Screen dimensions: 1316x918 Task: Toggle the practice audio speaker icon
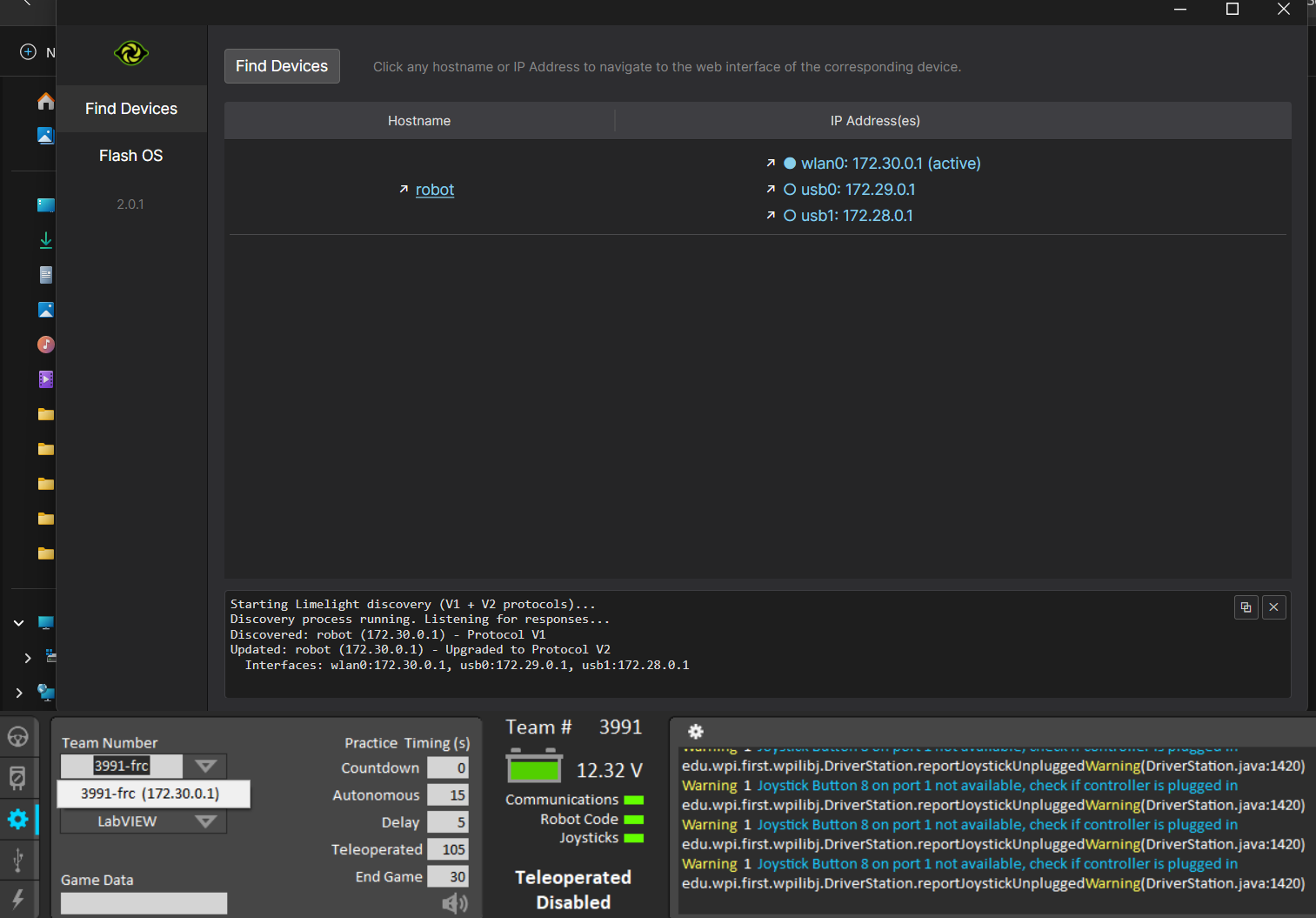click(x=455, y=904)
